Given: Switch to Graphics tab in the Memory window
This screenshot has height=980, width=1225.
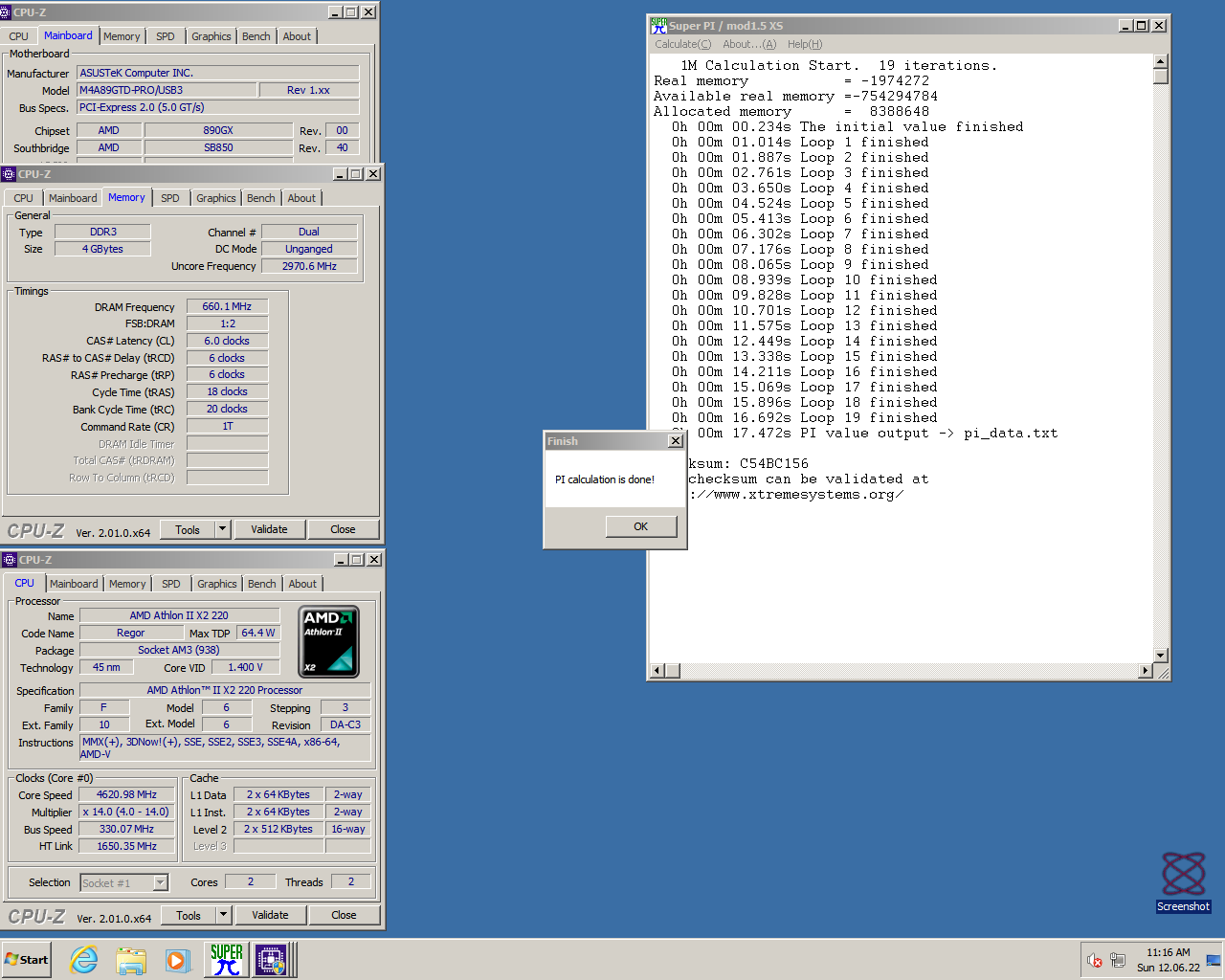Looking at the screenshot, I should click(216, 198).
